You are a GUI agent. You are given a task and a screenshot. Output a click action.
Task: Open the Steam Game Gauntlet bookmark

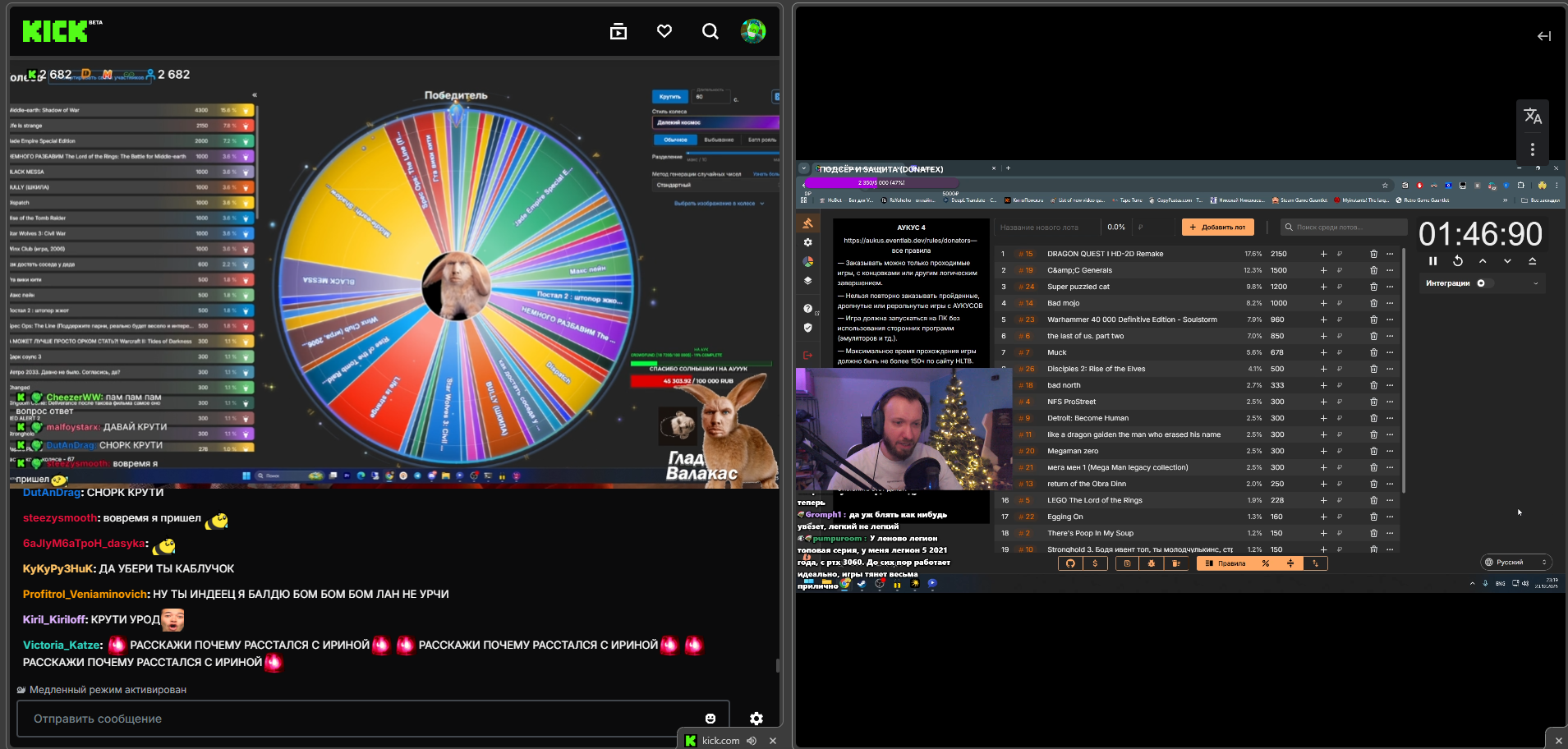1299,200
